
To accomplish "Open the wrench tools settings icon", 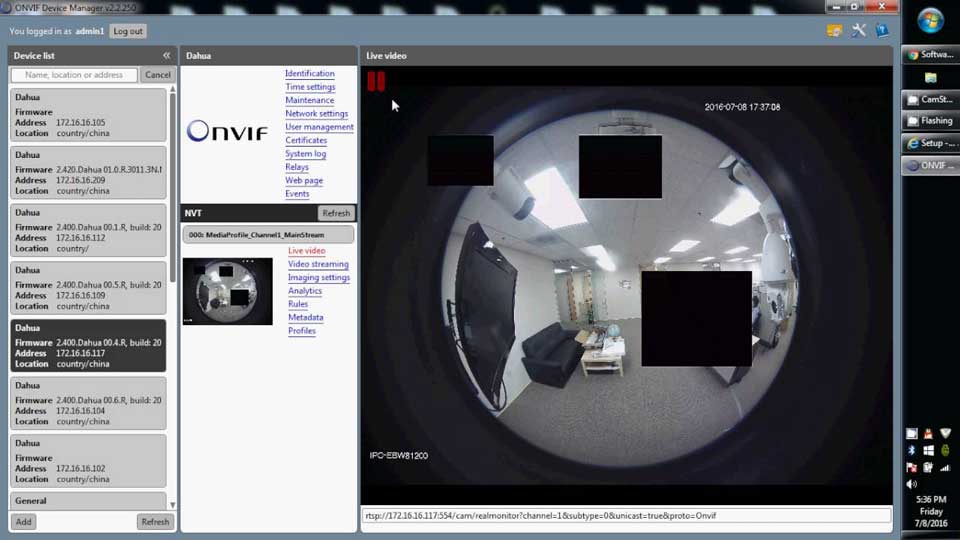I will pyautogui.click(x=858, y=31).
